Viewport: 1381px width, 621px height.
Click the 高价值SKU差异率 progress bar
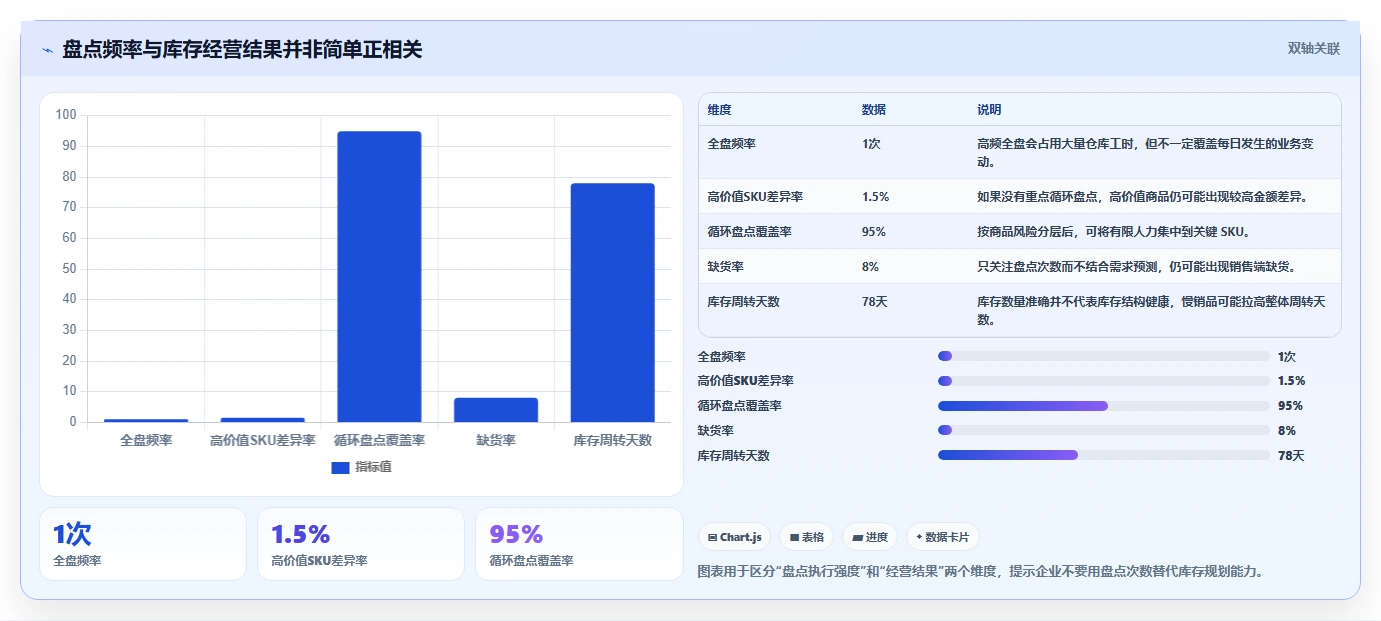(x=1103, y=381)
